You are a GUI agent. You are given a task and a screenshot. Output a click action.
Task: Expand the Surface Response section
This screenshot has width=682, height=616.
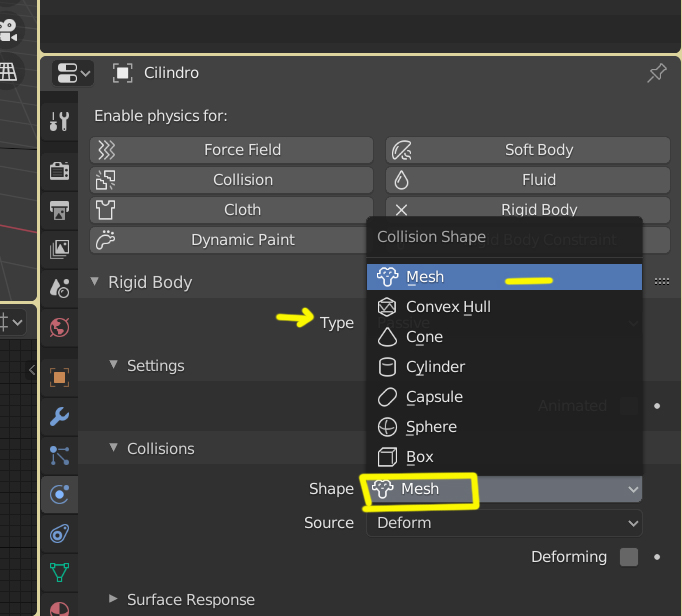pyautogui.click(x=115, y=600)
